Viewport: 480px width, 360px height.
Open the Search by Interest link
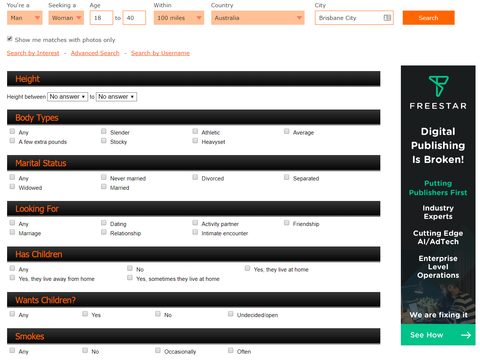tap(33, 53)
